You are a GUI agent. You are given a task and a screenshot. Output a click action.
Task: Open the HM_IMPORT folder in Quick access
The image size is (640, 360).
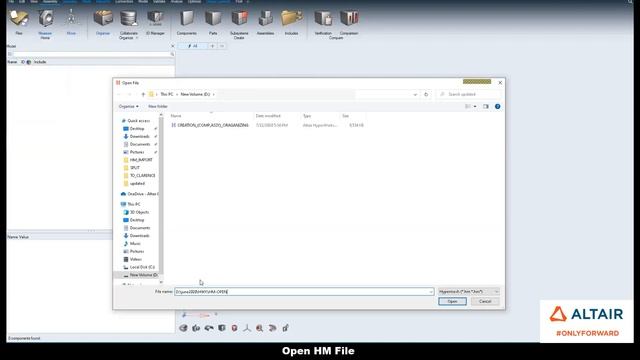click(141, 160)
